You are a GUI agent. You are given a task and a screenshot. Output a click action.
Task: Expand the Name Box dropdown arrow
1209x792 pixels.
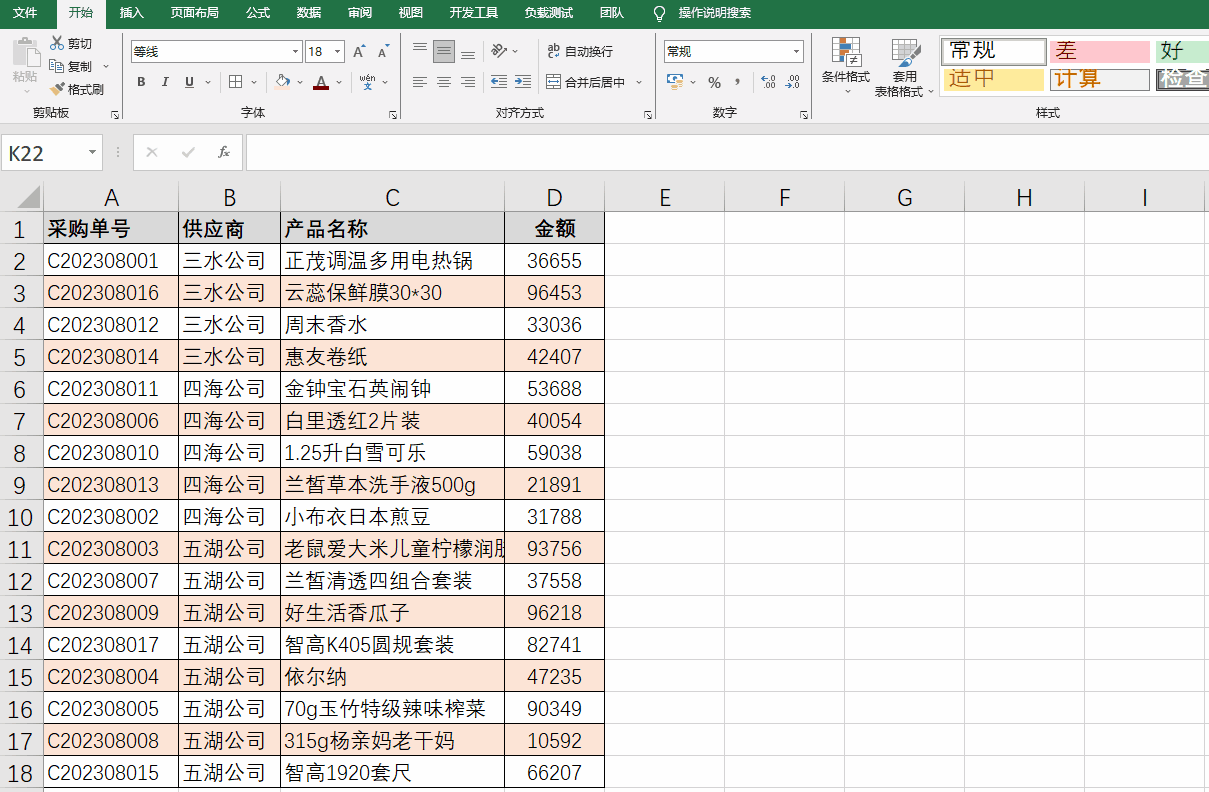[93, 153]
